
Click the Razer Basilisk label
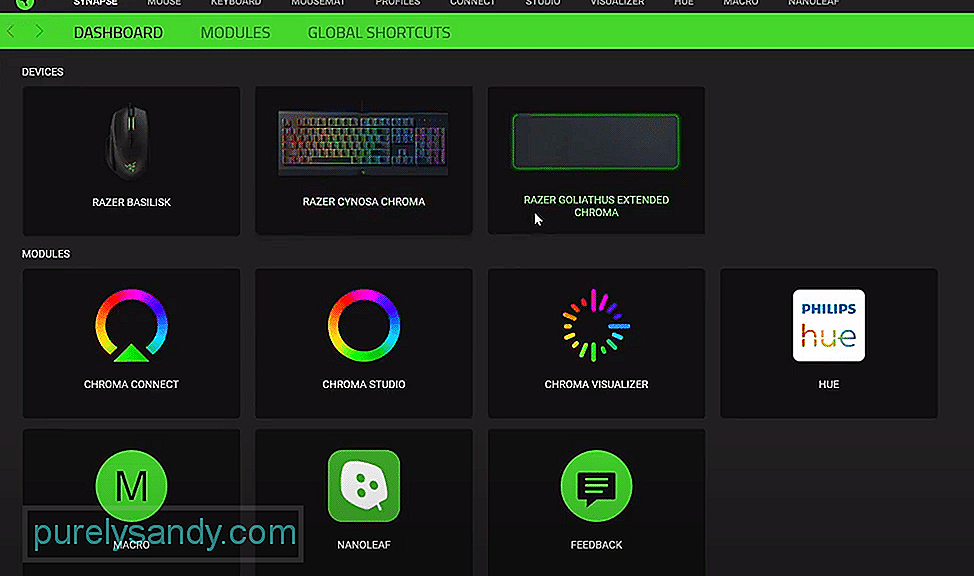pyautogui.click(x=131, y=202)
